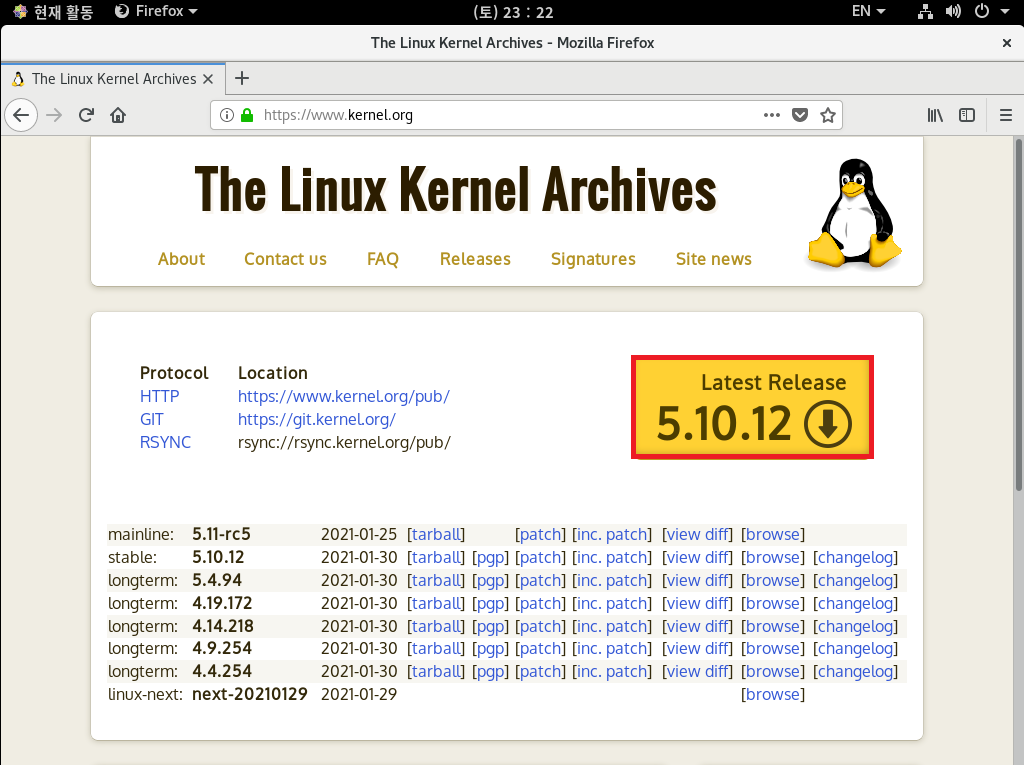Screen dimensions: 1024x765
Task: Open the Releases page
Action: (x=475, y=259)
